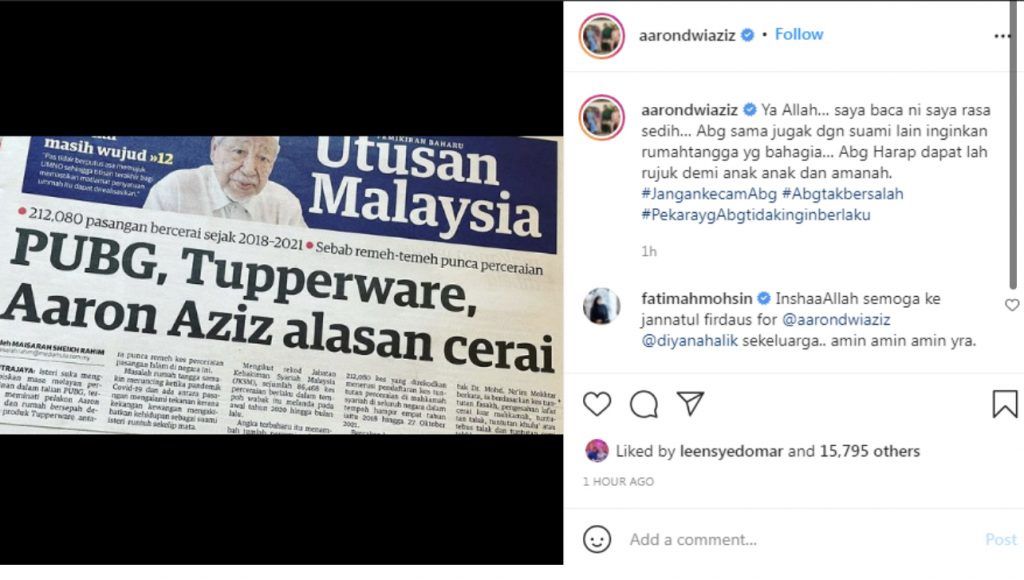Follow the aarondwiaziz account
This screenshot has height=580, width=1024.
click(x=799, y=35)
